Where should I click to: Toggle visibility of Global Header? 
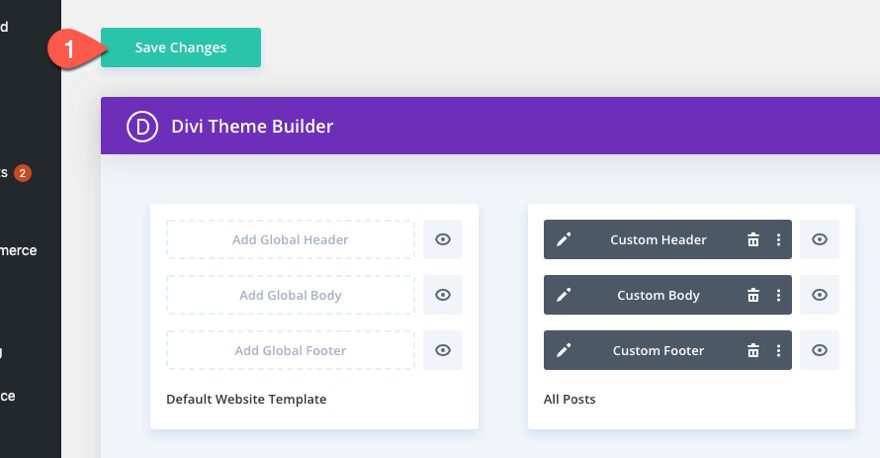[443, 240]
